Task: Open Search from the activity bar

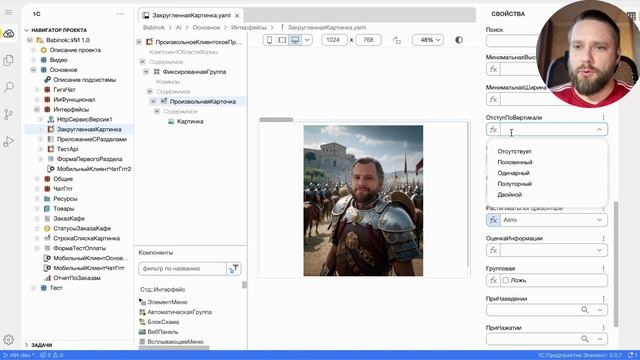Action: [9, 87]
